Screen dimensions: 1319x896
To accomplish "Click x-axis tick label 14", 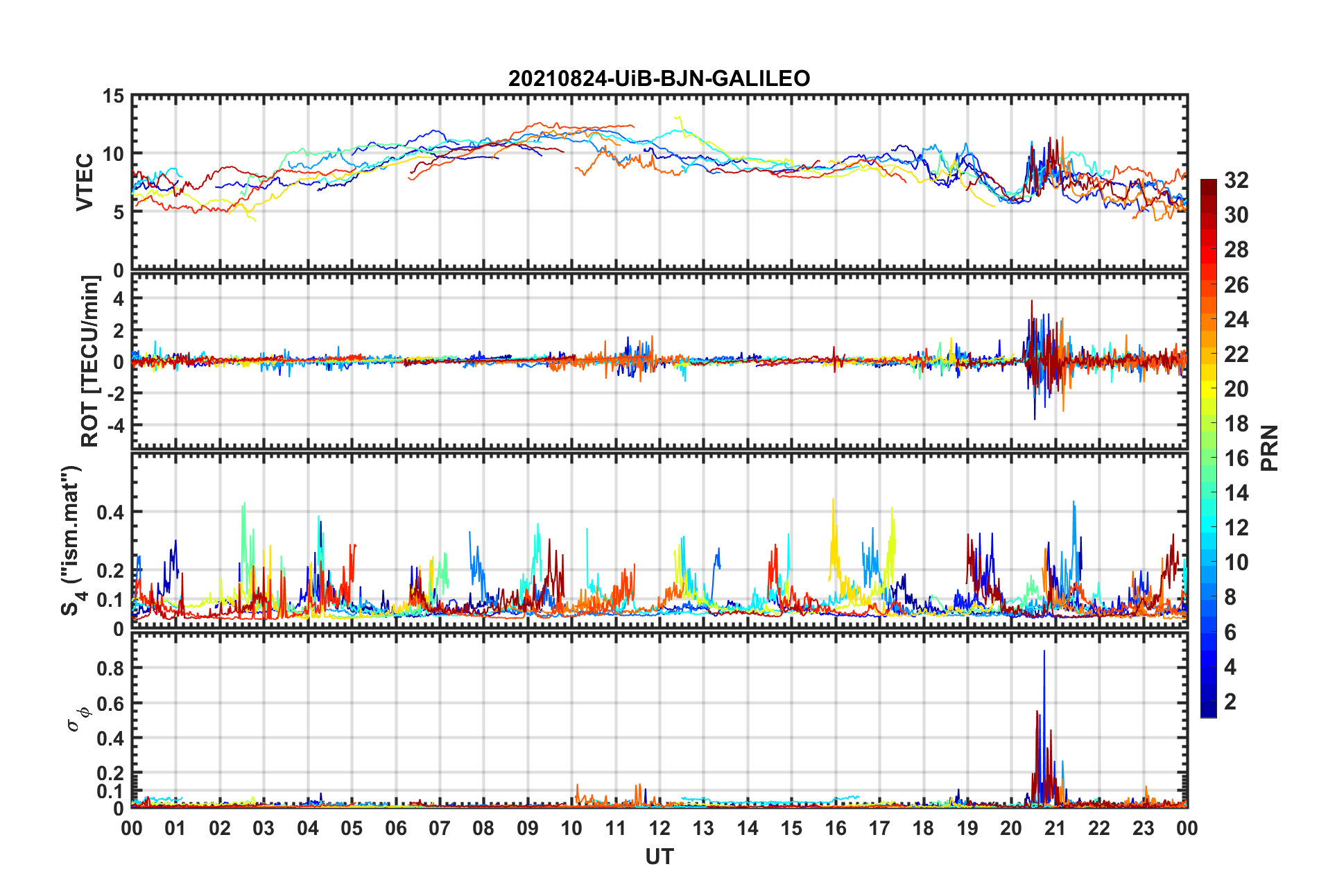I will (x=748, y=828).
